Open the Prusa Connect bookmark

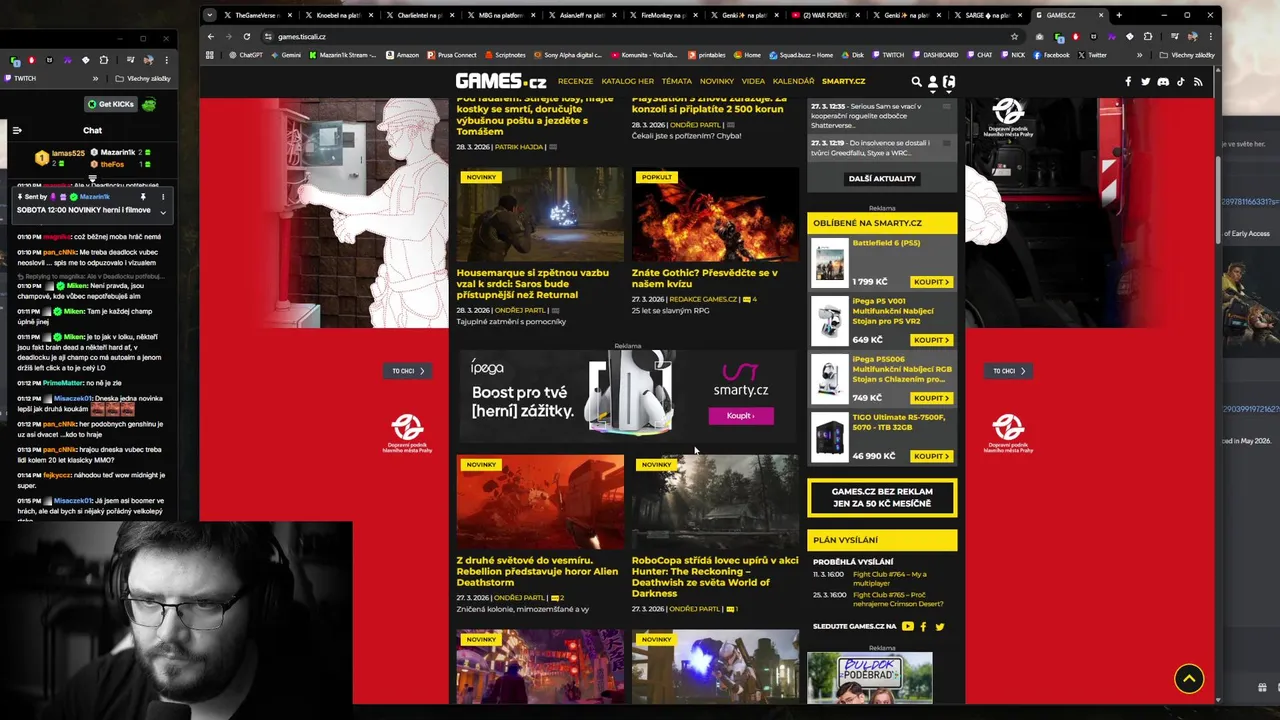click(x=451, y=55)
